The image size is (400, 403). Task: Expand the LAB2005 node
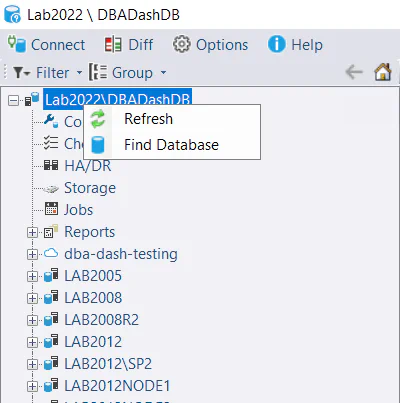[x=32, y=276]
